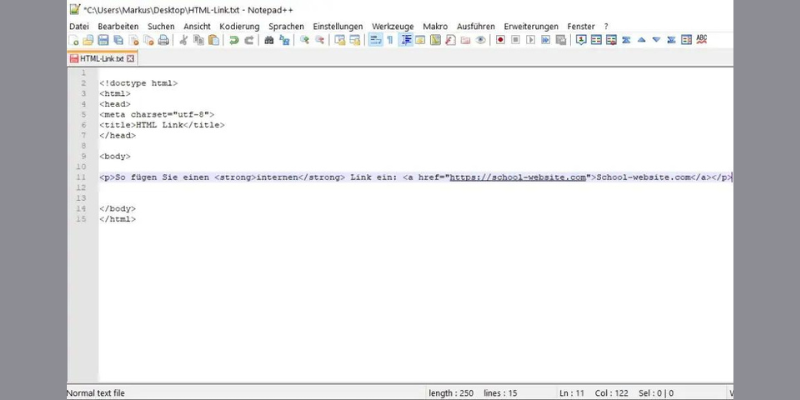Screen dimensions: 800x400
Task: Close the HTML-Link.txt tab with its X
Action: pos(131,59)
